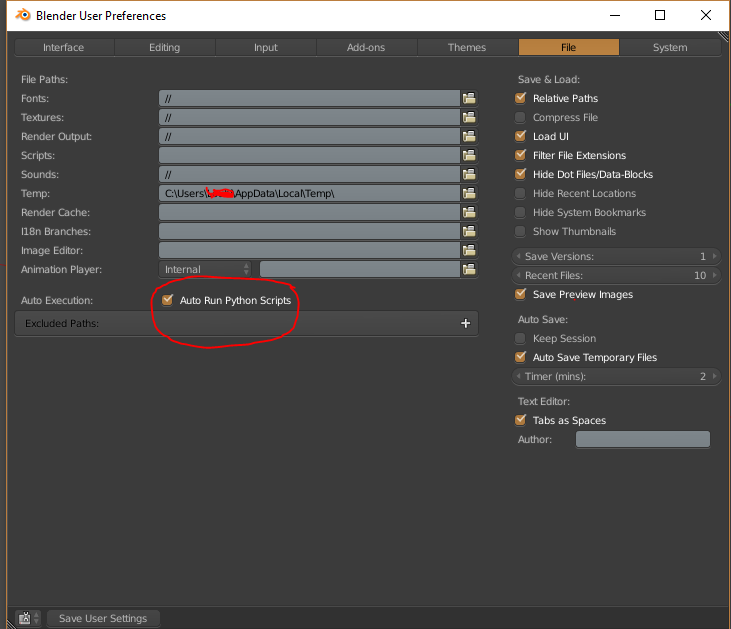Image resolution: width=731 pixels, height=629 pixels.
Task: Switch to Editing tab
Action: (x=165, y=47)
